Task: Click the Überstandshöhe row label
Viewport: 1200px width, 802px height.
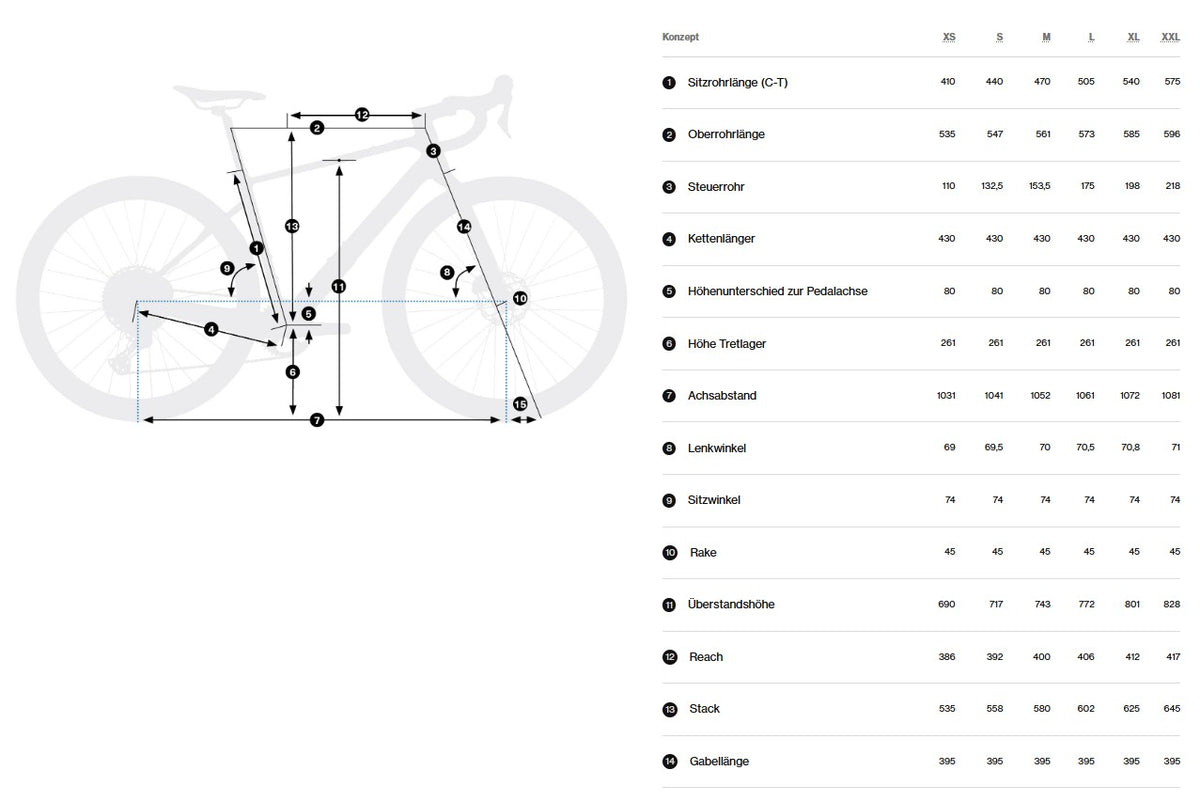Action: point(731,604)
